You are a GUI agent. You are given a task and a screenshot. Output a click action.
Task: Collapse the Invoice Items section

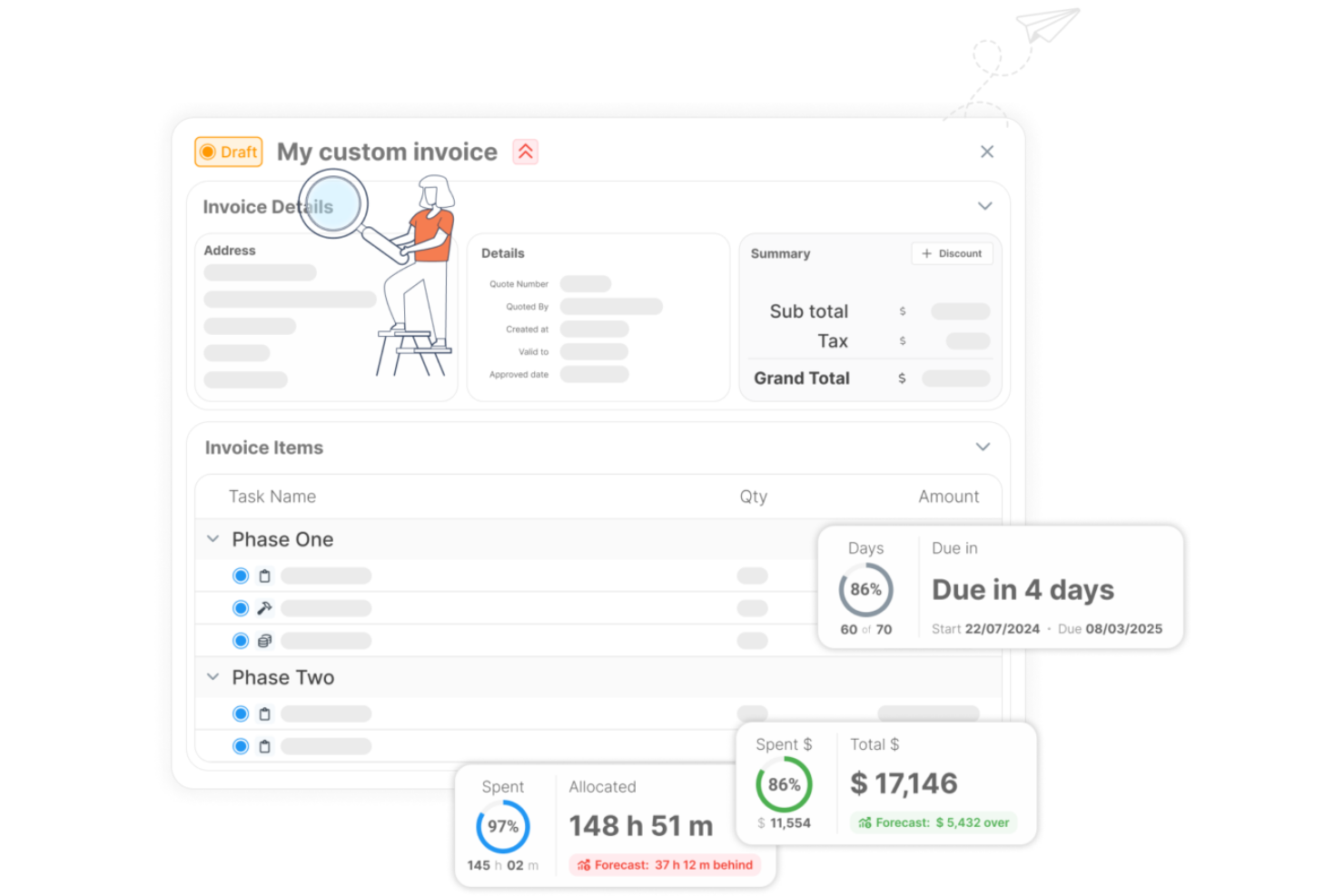983,447
